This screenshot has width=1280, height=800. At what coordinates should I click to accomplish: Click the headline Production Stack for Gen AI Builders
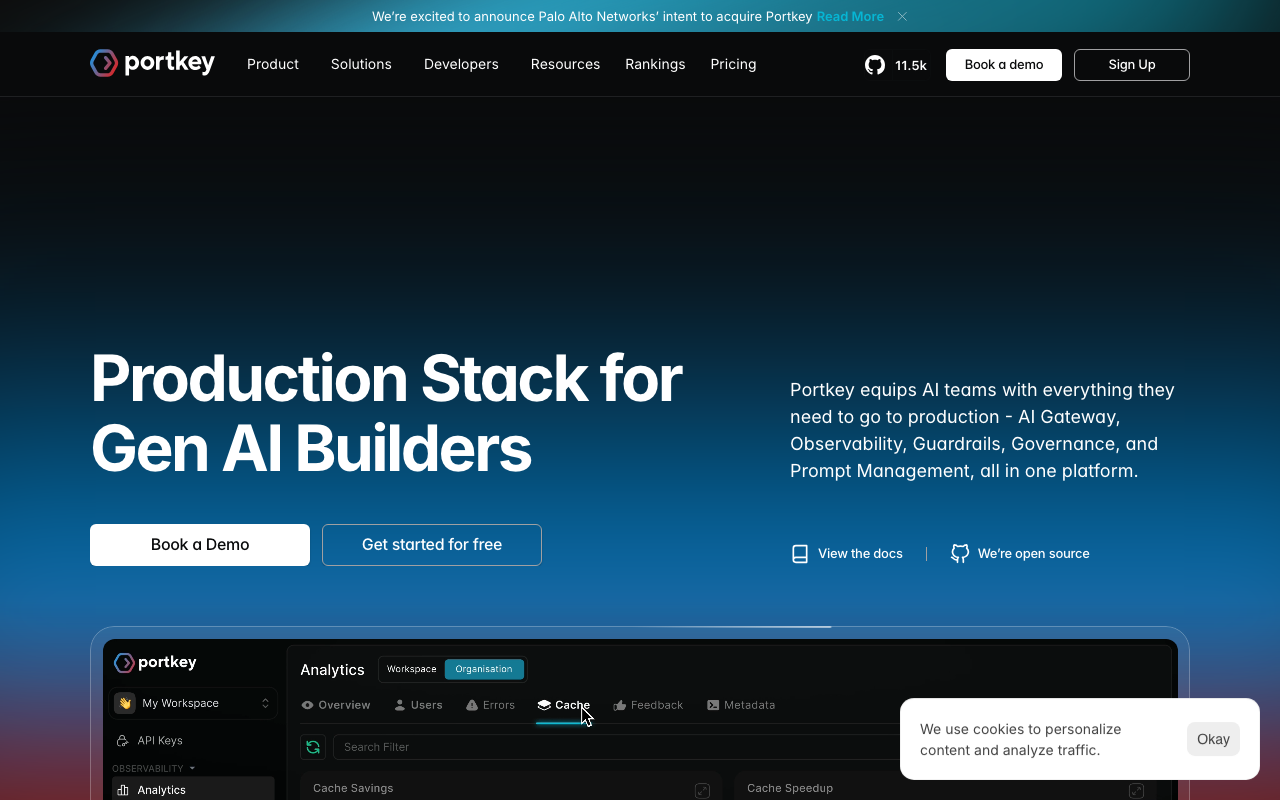click(x=387, y=413)
